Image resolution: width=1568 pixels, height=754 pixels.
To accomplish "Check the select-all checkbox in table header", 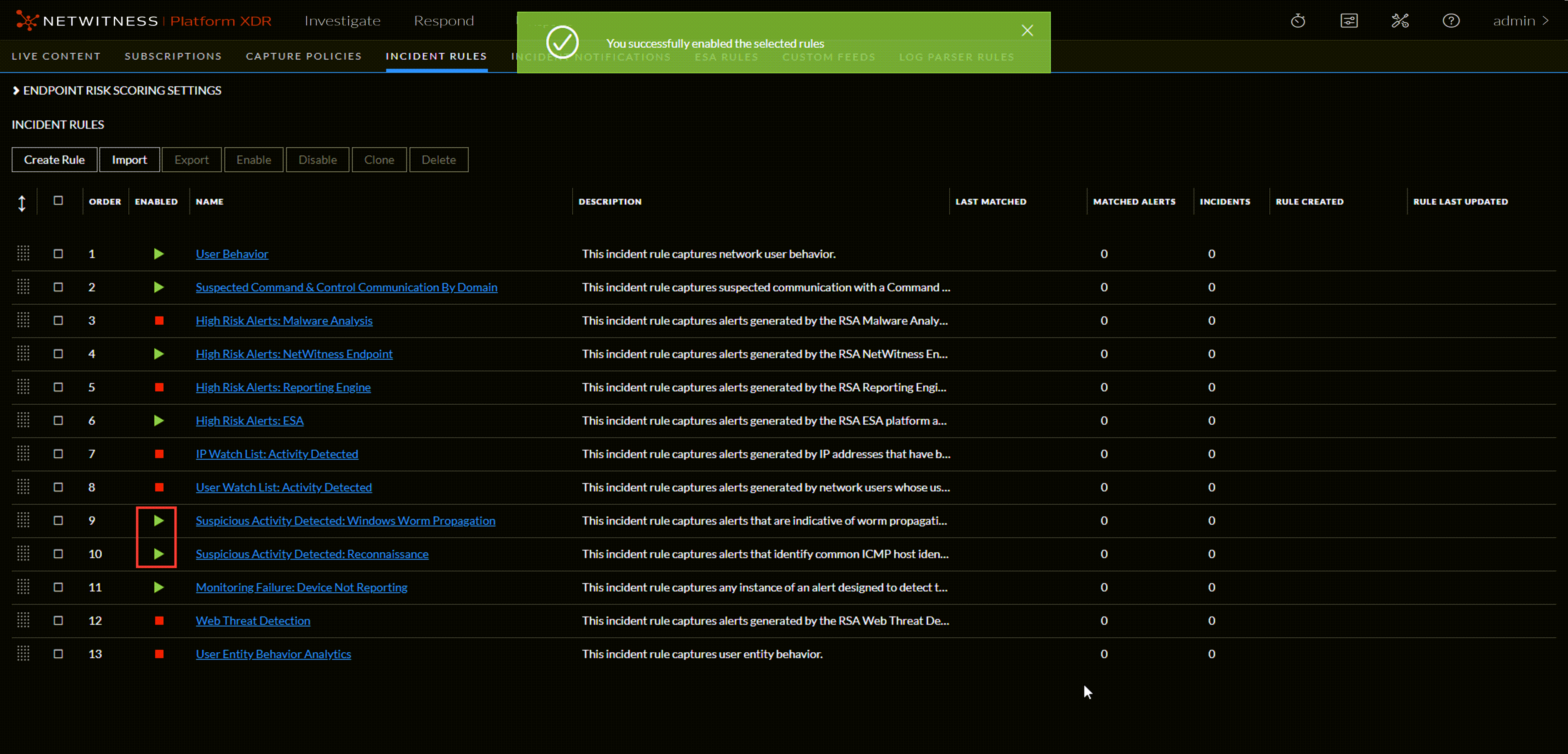I will tap(58, 200).
